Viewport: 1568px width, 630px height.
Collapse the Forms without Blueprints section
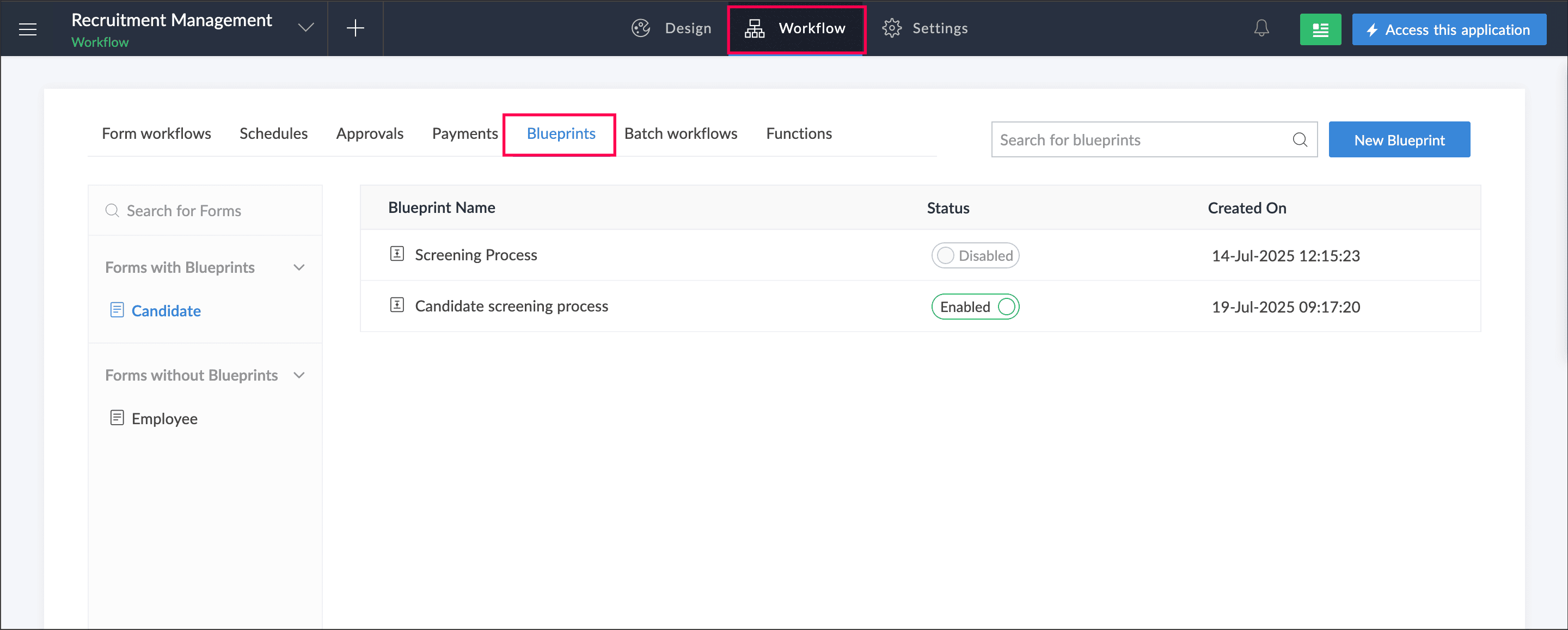tap(299, 375)
